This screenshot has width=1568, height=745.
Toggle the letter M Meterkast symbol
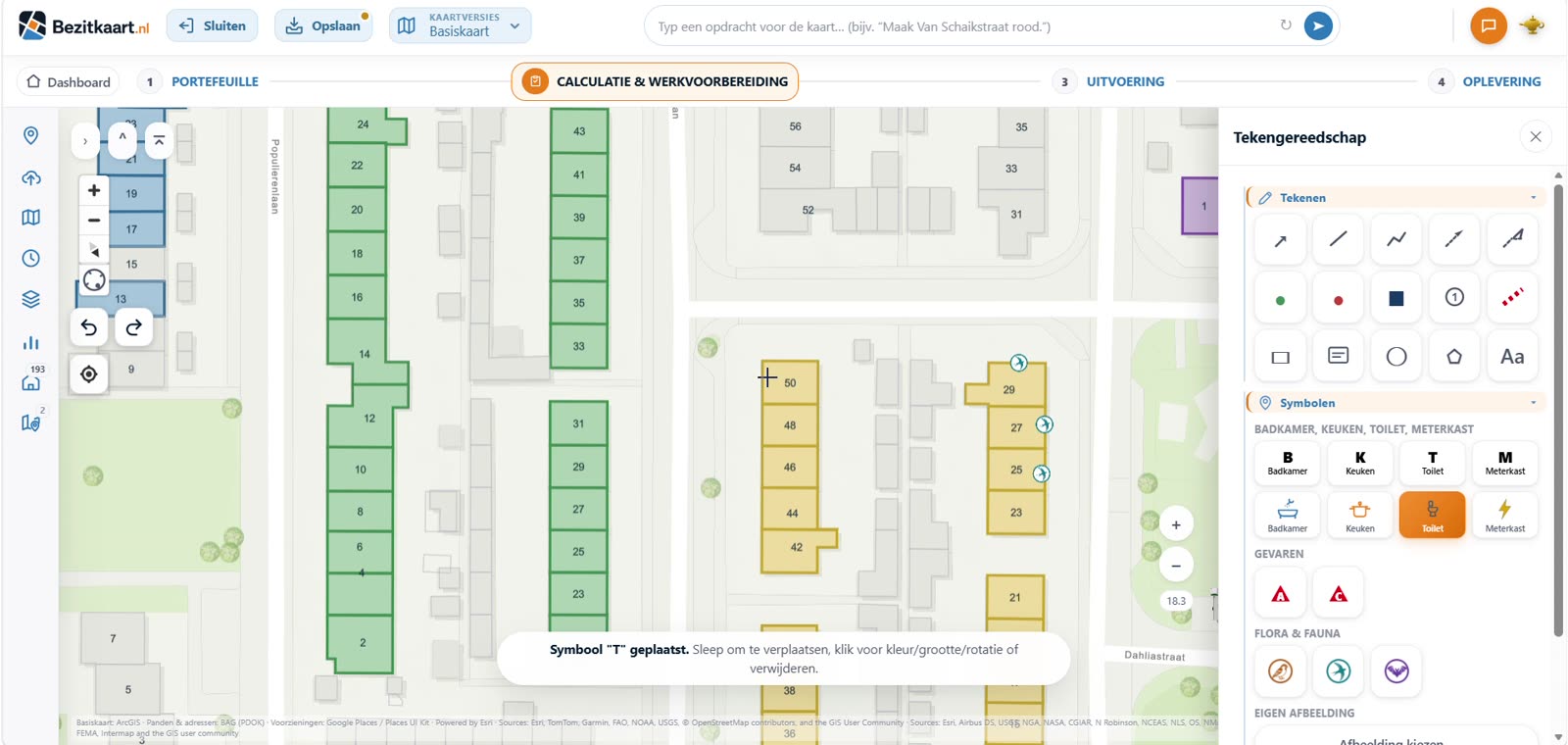1505,463
